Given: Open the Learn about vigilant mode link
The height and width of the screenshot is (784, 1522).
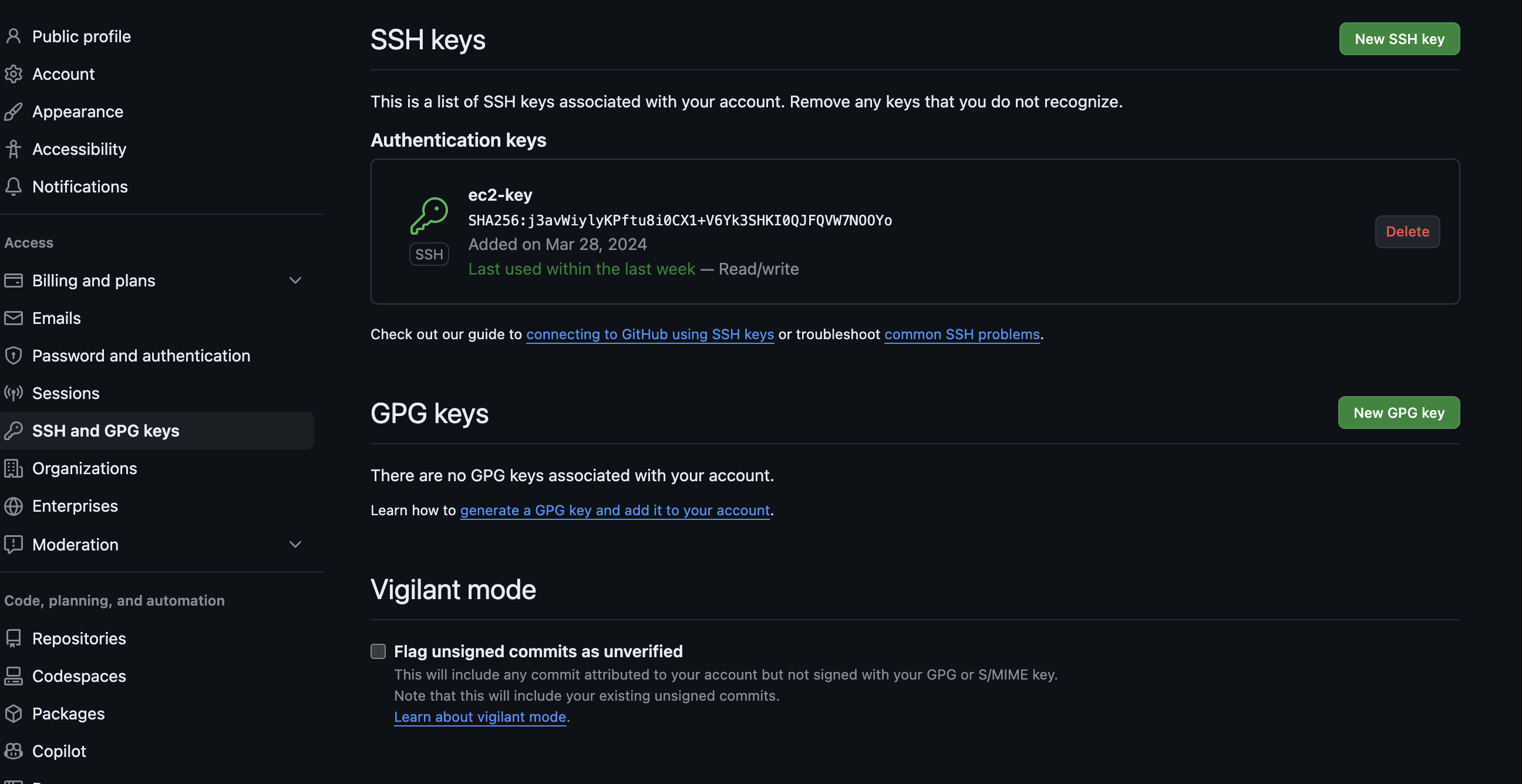Looking at the screenshot, I should (x=480, y=717).
